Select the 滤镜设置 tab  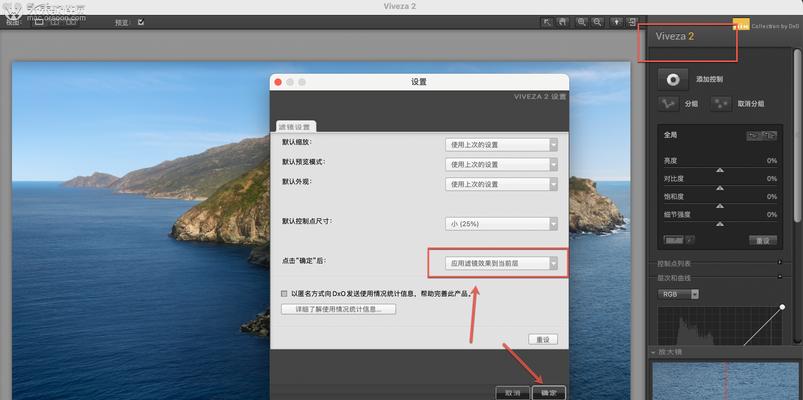297,126
